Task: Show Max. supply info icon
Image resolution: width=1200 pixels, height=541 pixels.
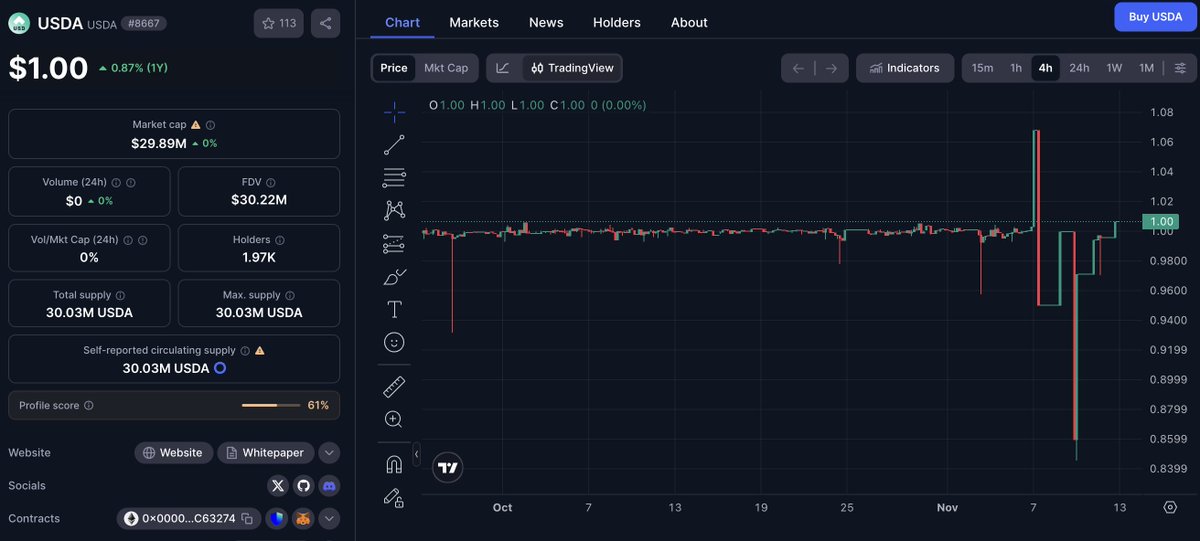Action: (x=291, y=296)
